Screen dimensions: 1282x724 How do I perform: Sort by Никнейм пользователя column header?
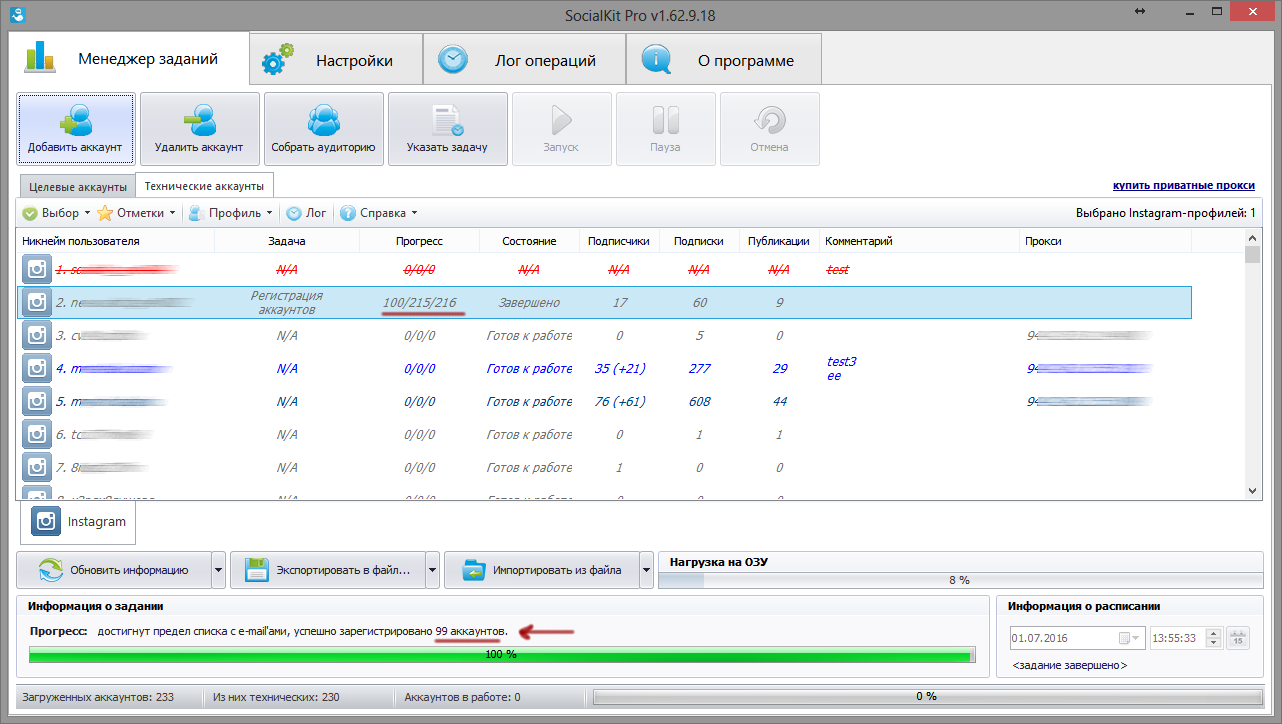click(116, 241)
